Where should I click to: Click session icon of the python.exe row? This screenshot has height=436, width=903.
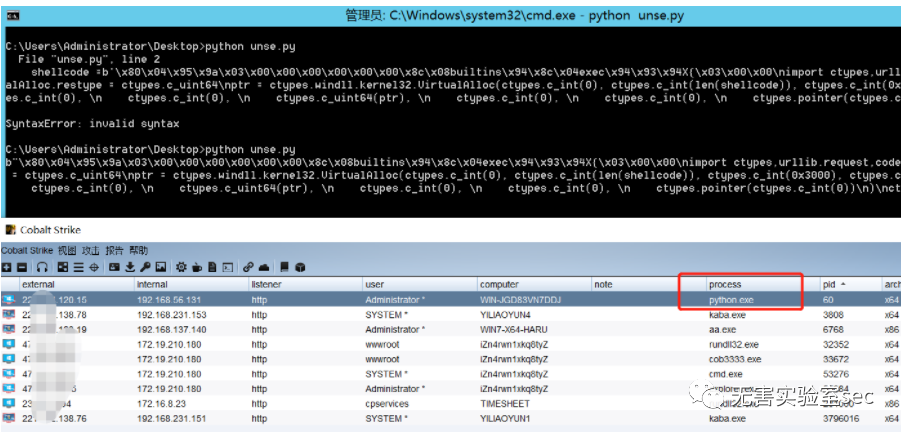pos(8,299)
